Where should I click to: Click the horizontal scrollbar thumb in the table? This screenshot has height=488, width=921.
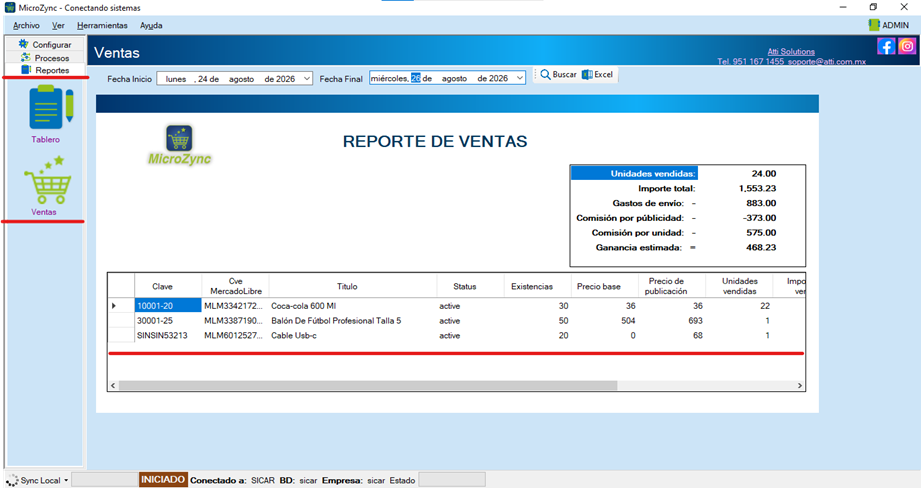[x=368, y=385]
